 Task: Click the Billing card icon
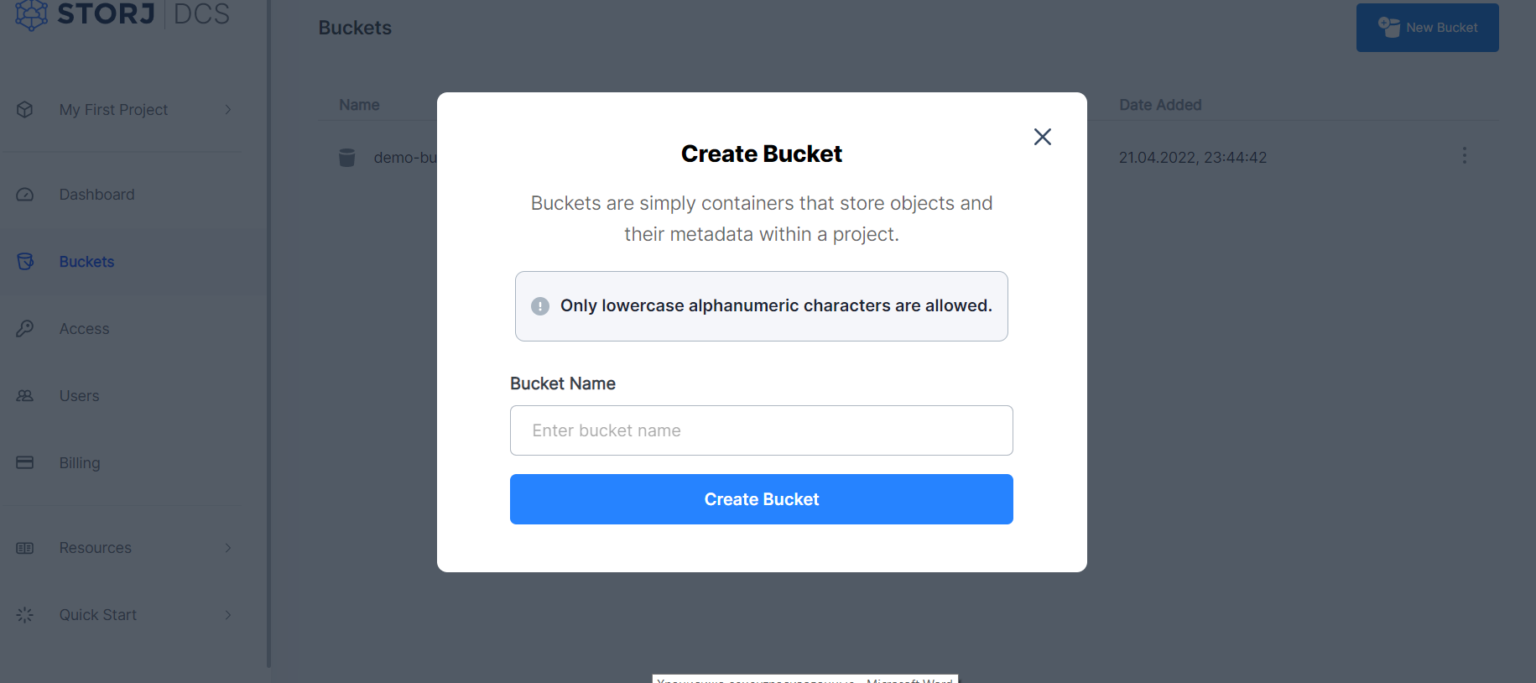pyautogui.click(x=25, y=462)
